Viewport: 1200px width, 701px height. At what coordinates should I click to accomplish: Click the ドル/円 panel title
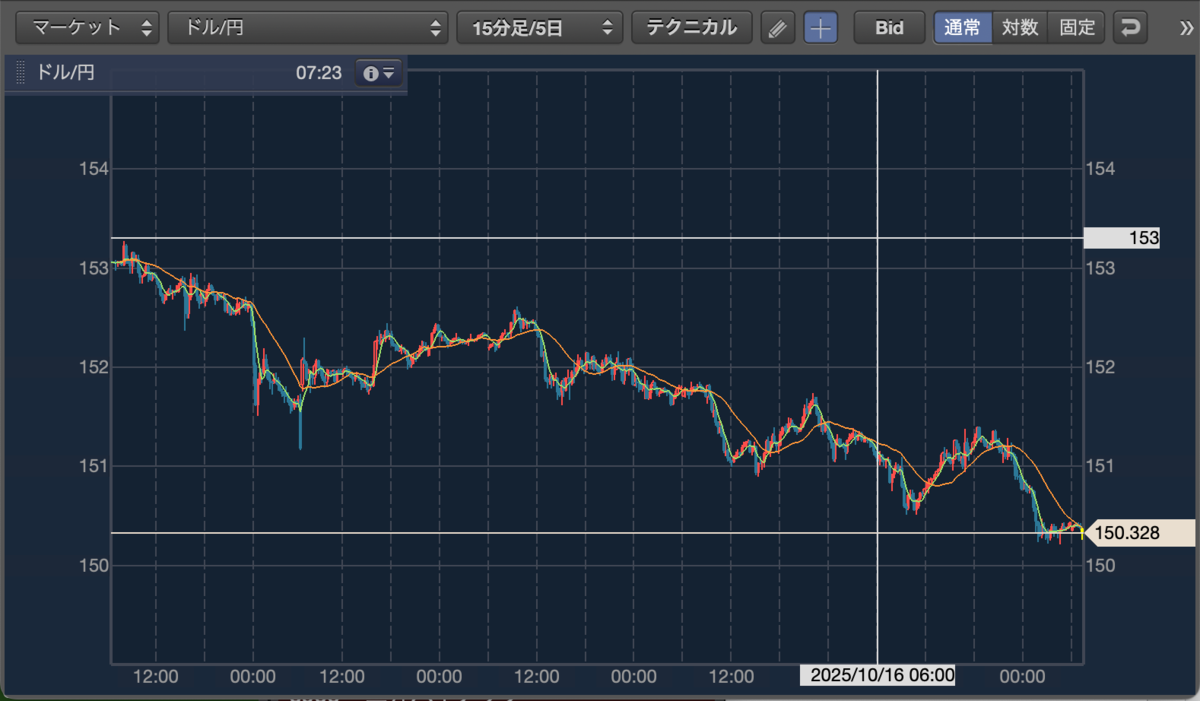tap(65, 73)
